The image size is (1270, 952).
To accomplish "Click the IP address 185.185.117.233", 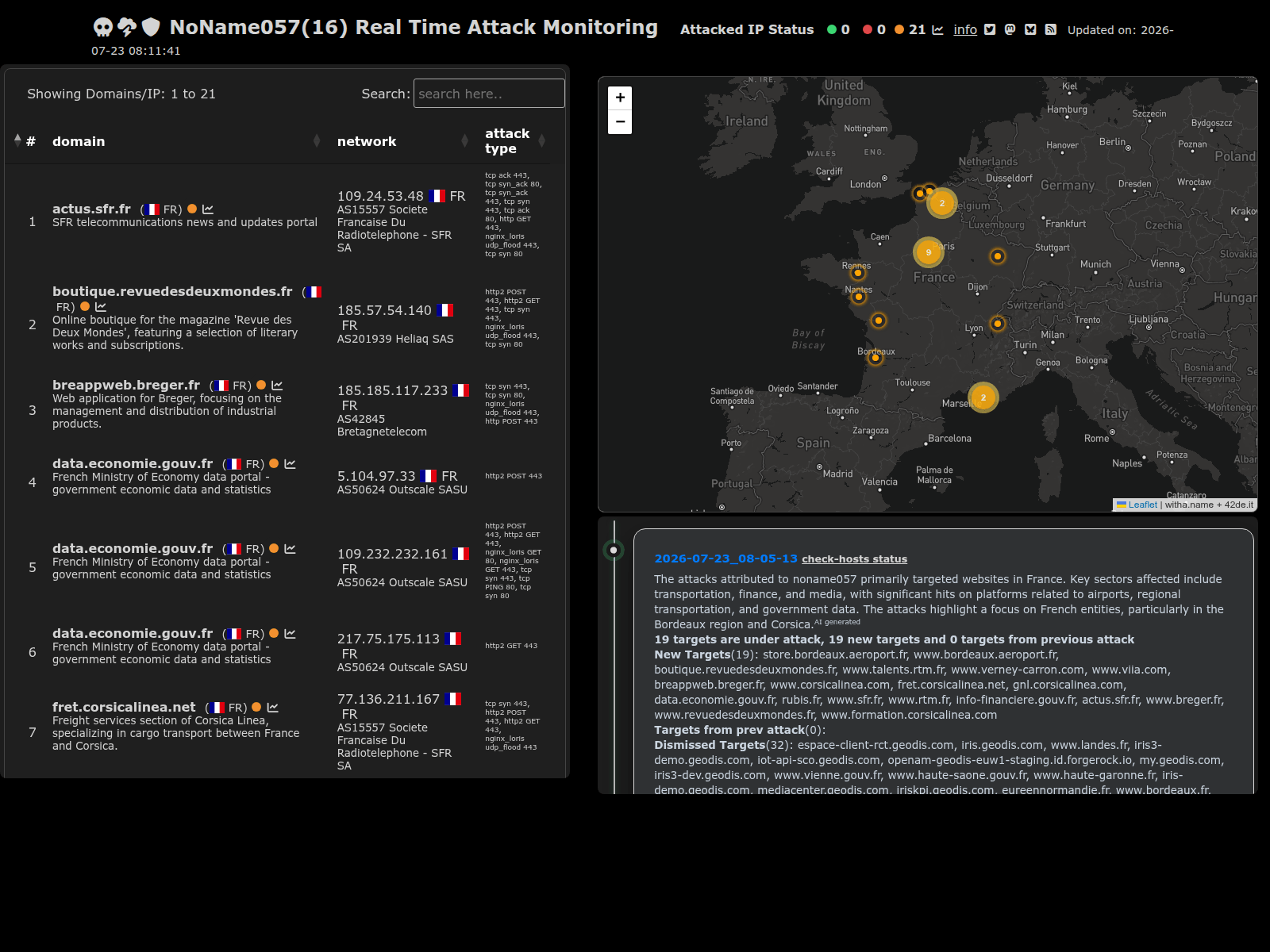I will point(392,390).
